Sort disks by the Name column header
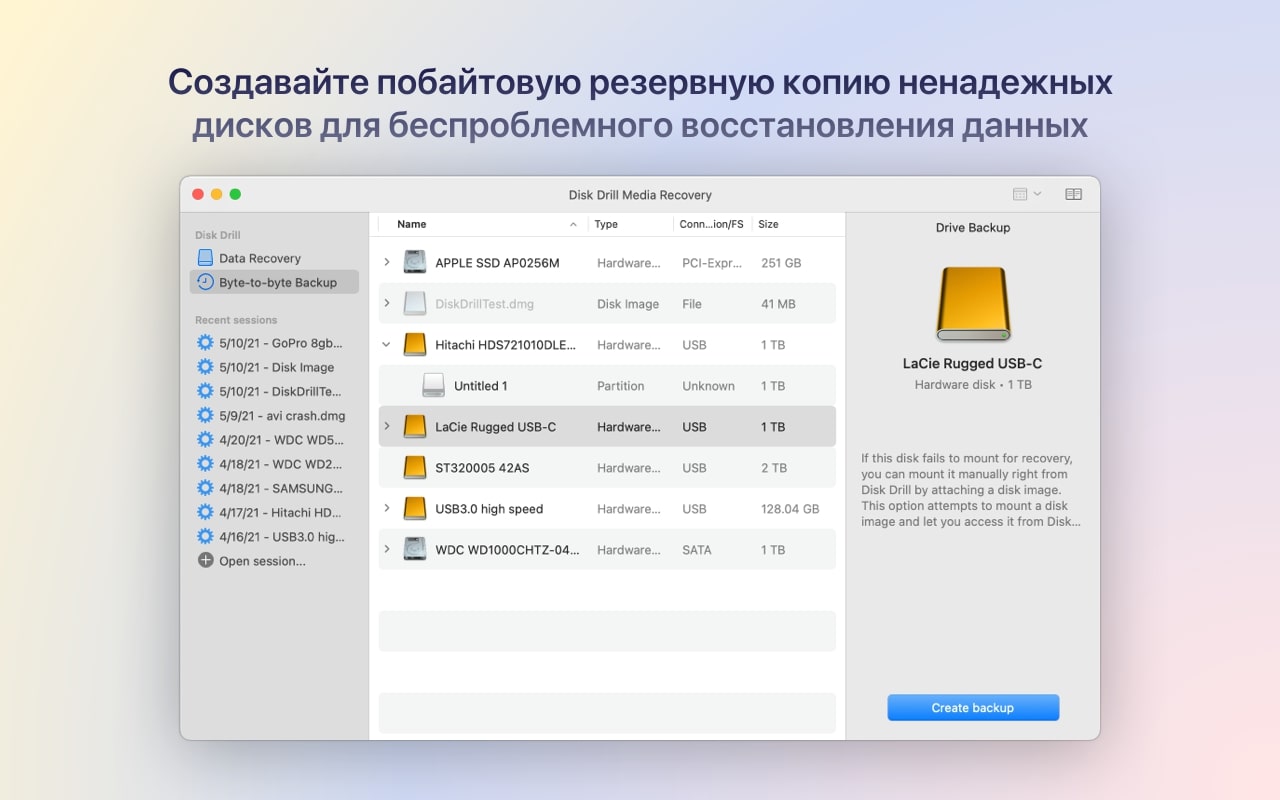This screenshot has height=800, width=1280. (411, 224)
